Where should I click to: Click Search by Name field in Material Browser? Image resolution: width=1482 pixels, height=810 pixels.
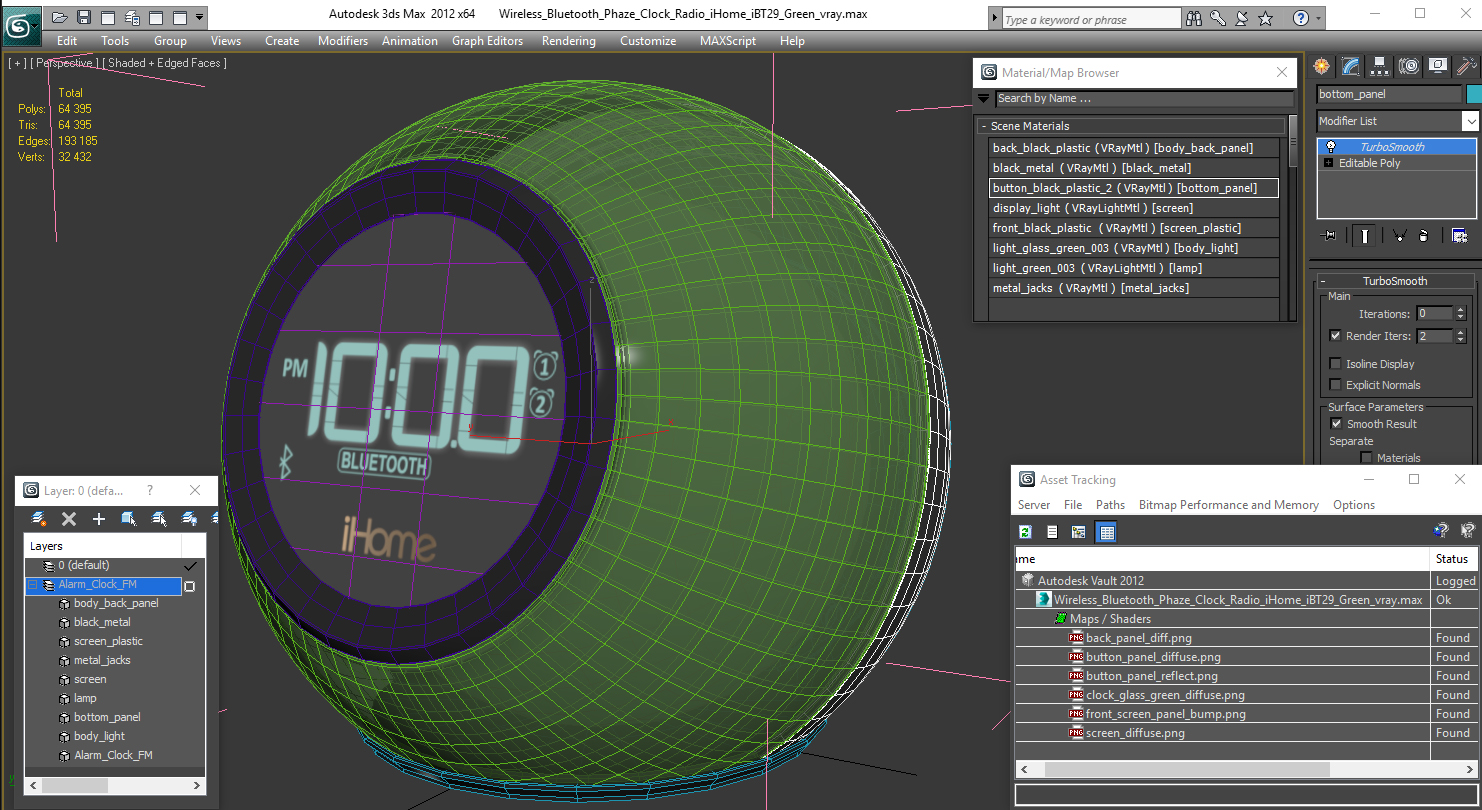1144,98
